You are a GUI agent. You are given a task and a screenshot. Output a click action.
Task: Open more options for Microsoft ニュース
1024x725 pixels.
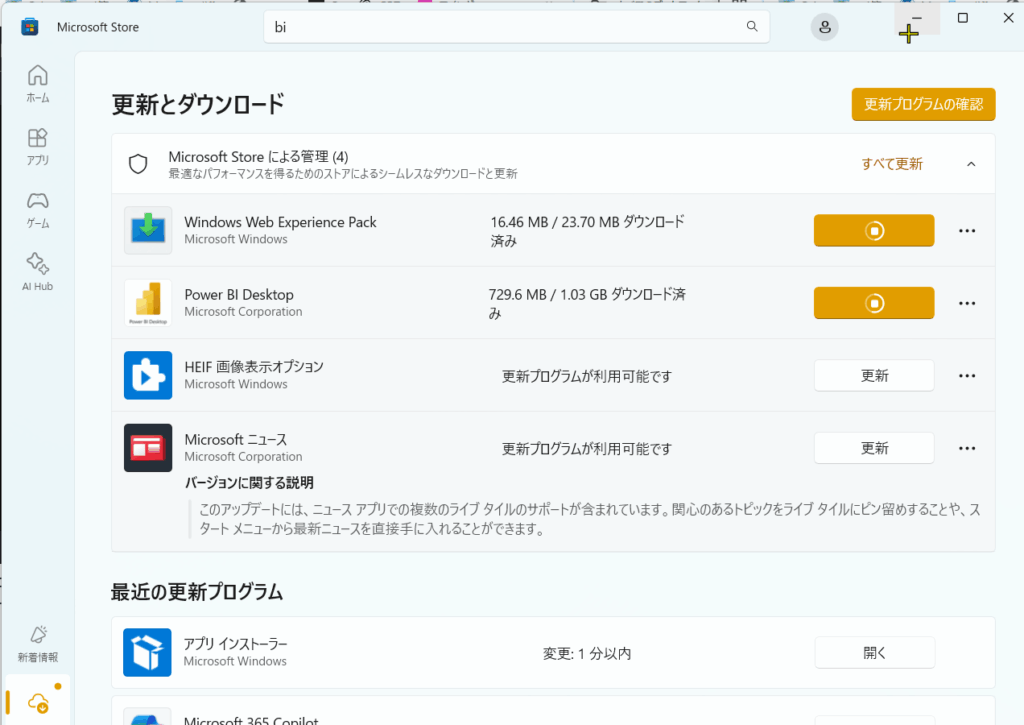point(967,448)
